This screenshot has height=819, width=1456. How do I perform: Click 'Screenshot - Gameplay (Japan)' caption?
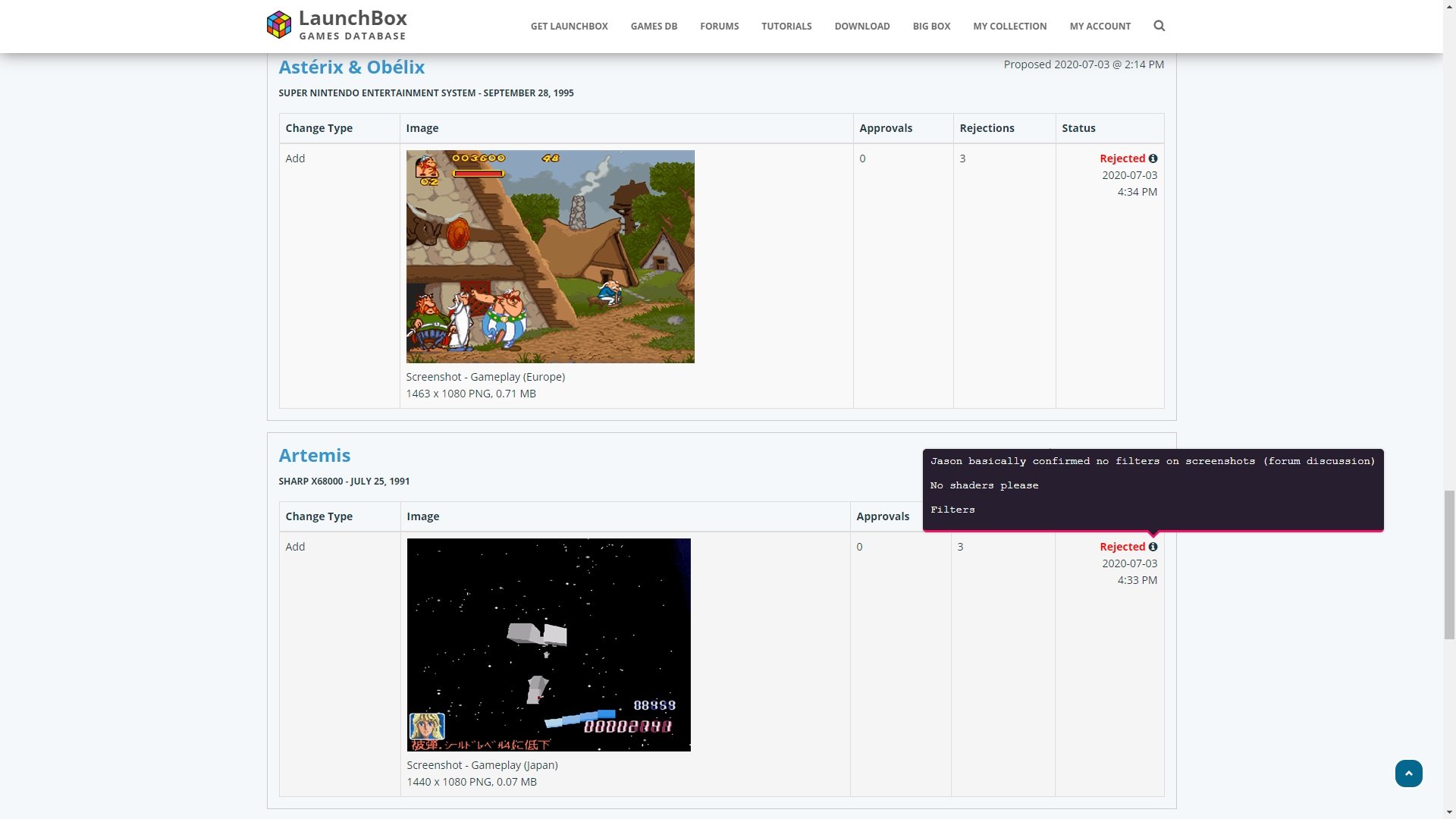482,765
